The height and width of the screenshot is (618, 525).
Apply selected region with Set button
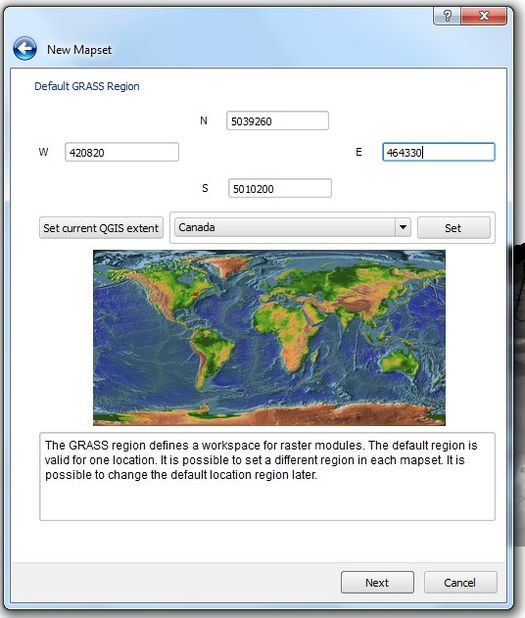[454, 228]
